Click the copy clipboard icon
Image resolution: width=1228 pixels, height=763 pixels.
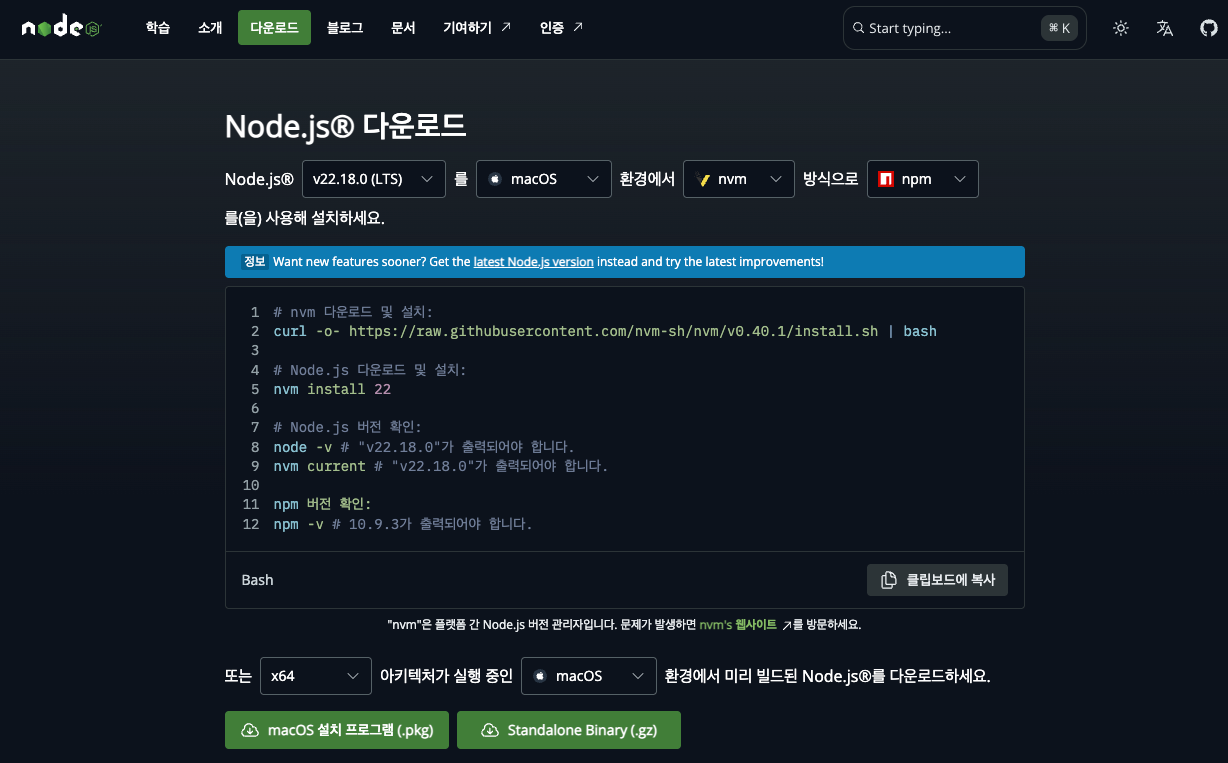tap(888, 580)
